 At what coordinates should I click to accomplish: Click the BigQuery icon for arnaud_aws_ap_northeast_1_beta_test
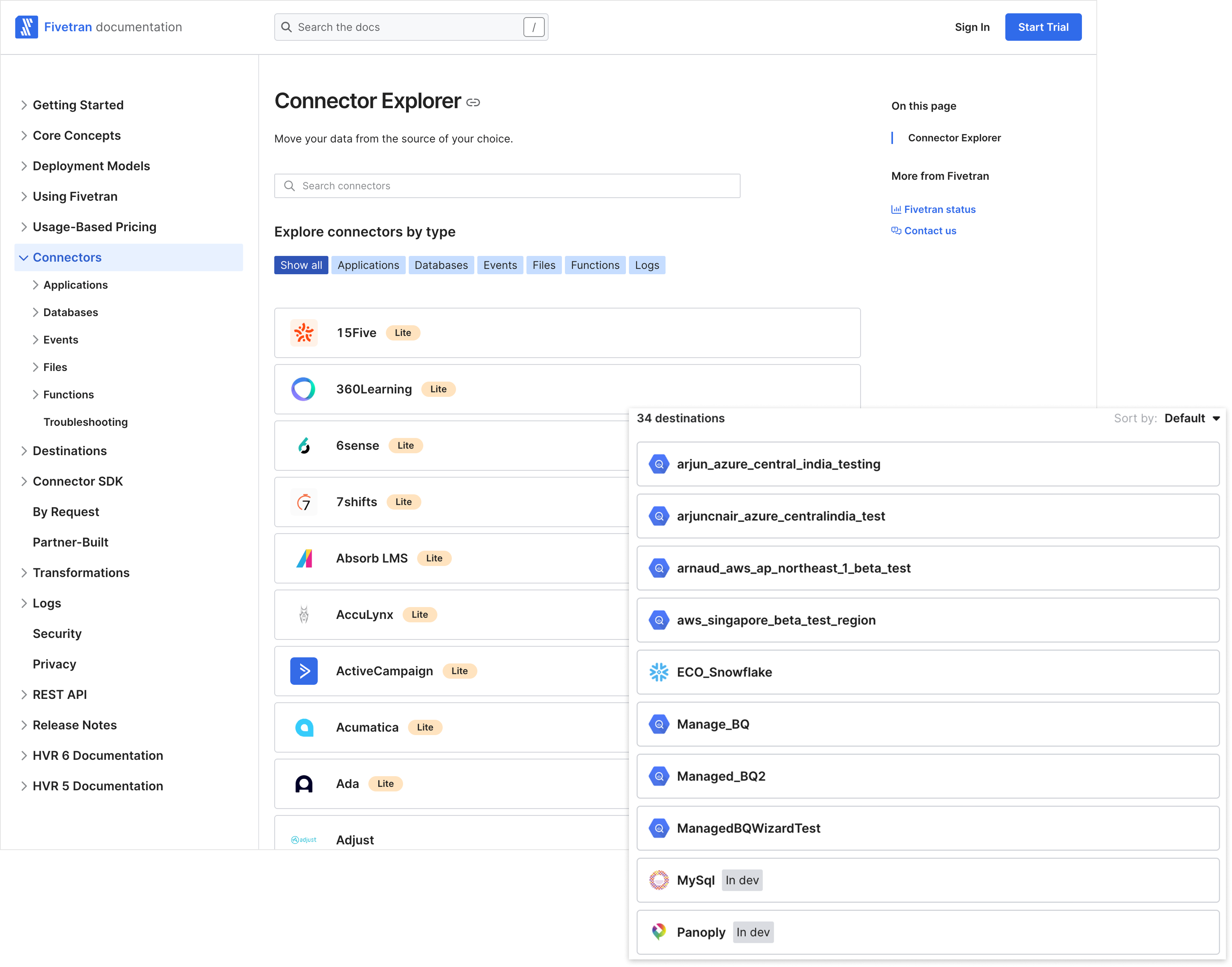[x=658, y=568]
